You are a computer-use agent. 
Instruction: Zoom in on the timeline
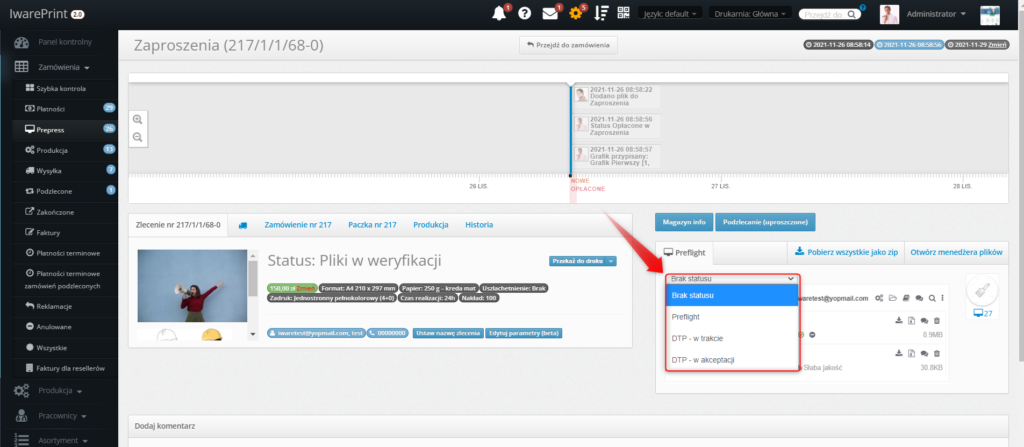tap(137, 120)
